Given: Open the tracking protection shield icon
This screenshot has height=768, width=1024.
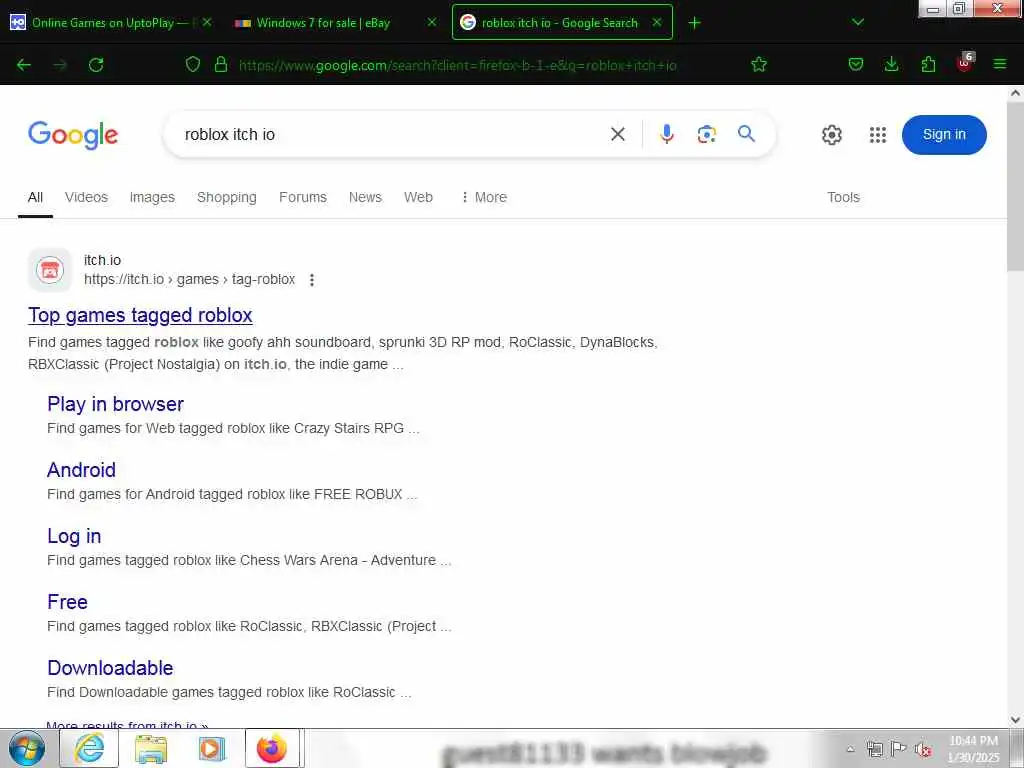Looking at the screenshot, I should [193, 64].
